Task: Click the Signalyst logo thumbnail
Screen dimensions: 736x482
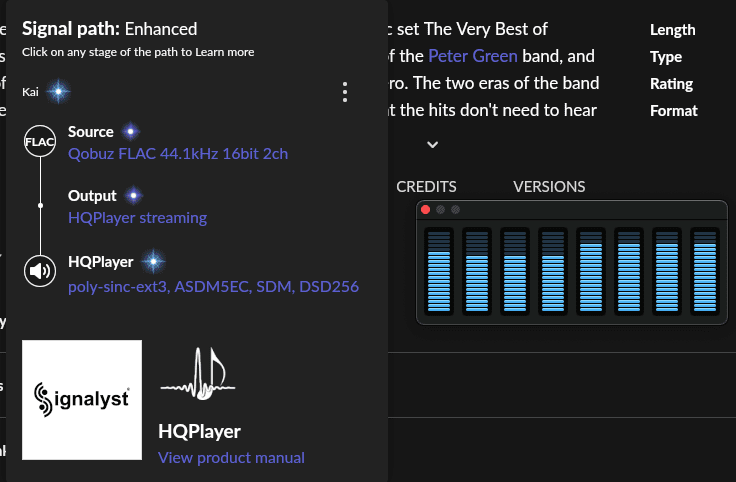Action: tap(82, 400)
